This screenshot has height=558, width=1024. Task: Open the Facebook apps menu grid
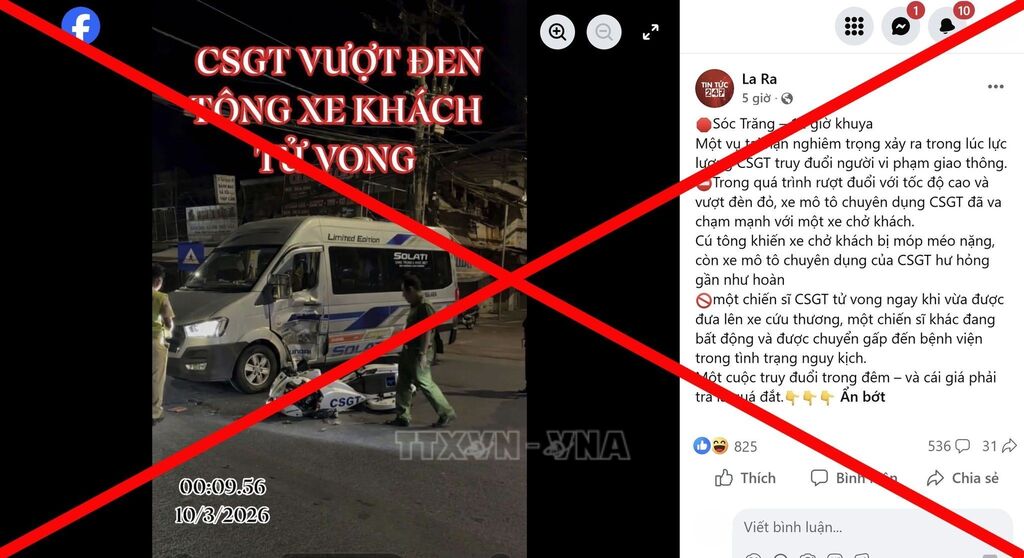[854, 26]
